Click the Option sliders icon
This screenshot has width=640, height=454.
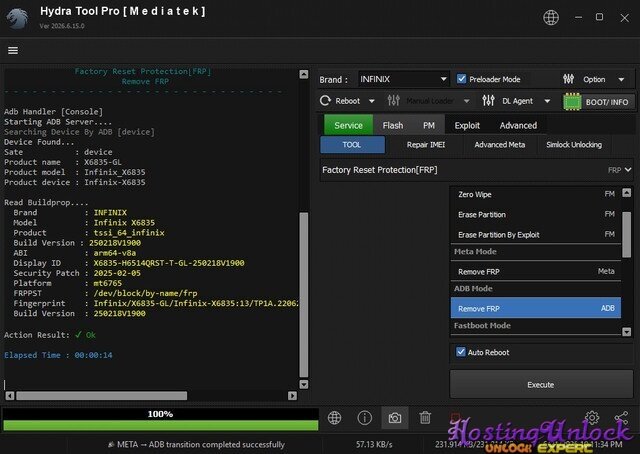click(569, 79)
